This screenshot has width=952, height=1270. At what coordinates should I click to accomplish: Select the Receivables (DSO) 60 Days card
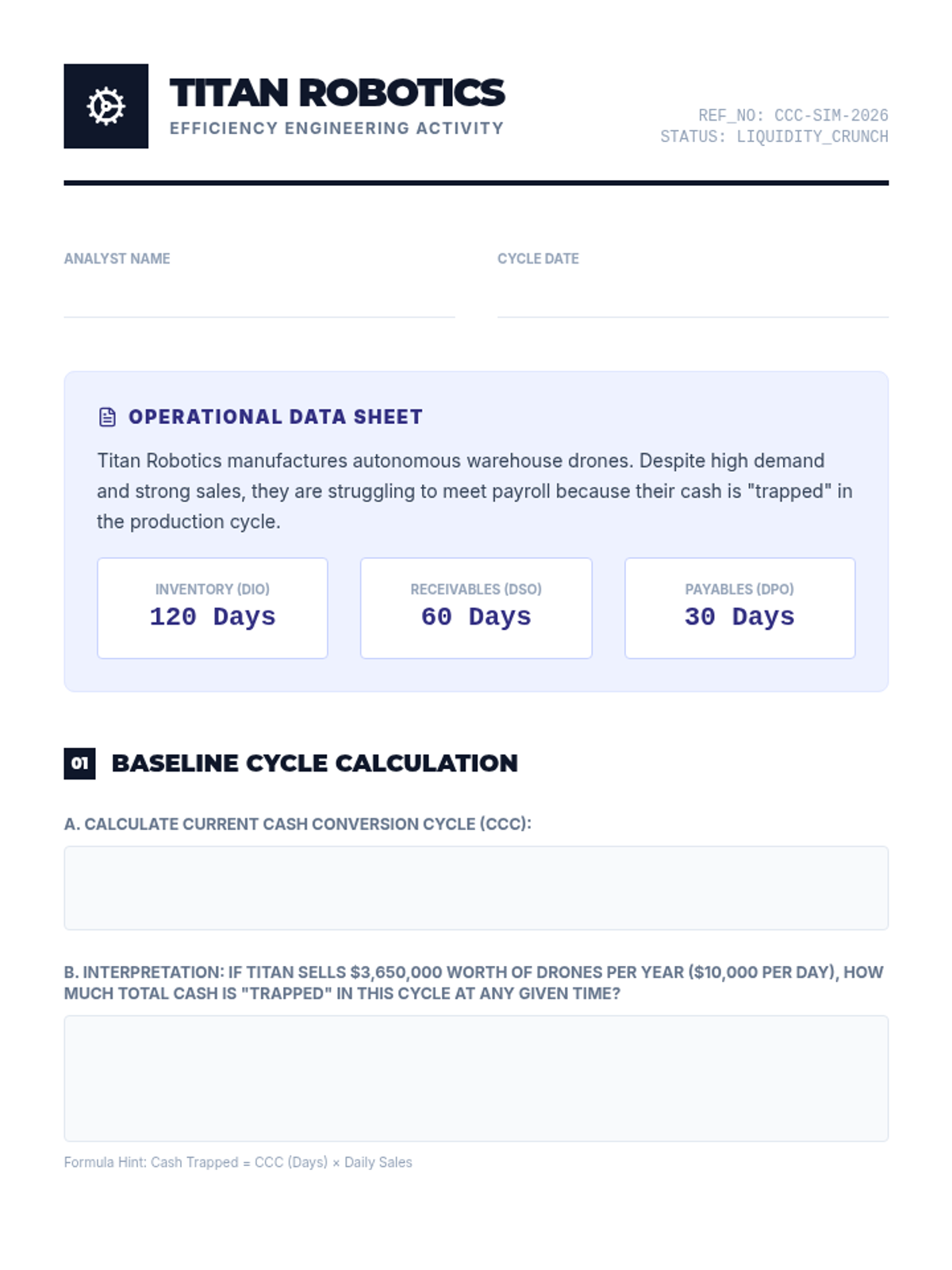coord(476,608)
